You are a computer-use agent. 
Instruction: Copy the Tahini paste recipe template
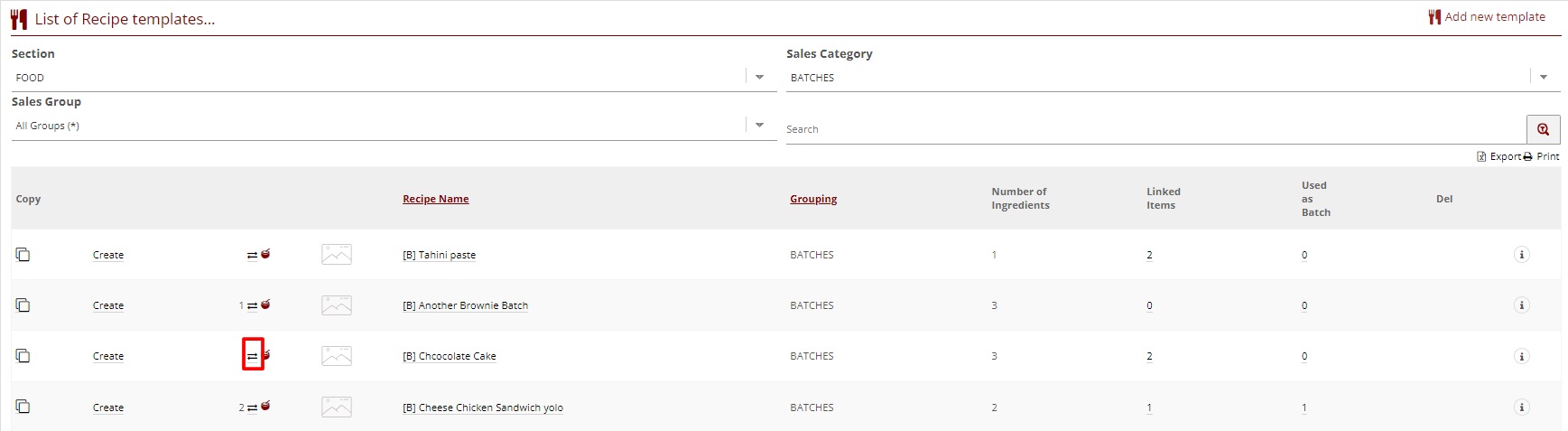click(x=23, y=255)
